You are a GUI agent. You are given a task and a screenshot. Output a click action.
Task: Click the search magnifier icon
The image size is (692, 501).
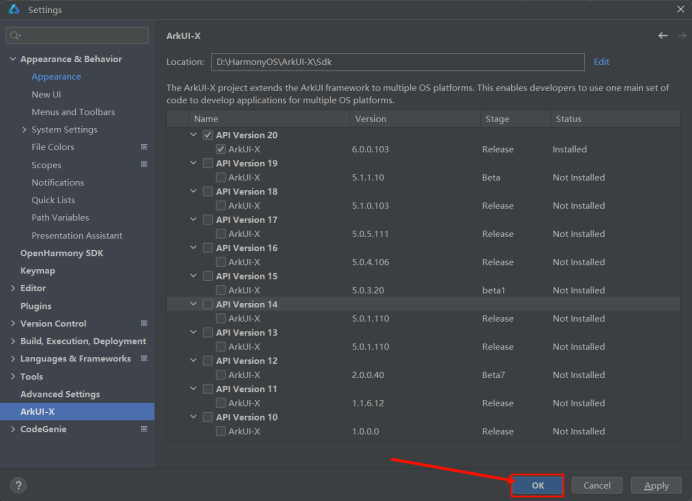coord(15,35)
